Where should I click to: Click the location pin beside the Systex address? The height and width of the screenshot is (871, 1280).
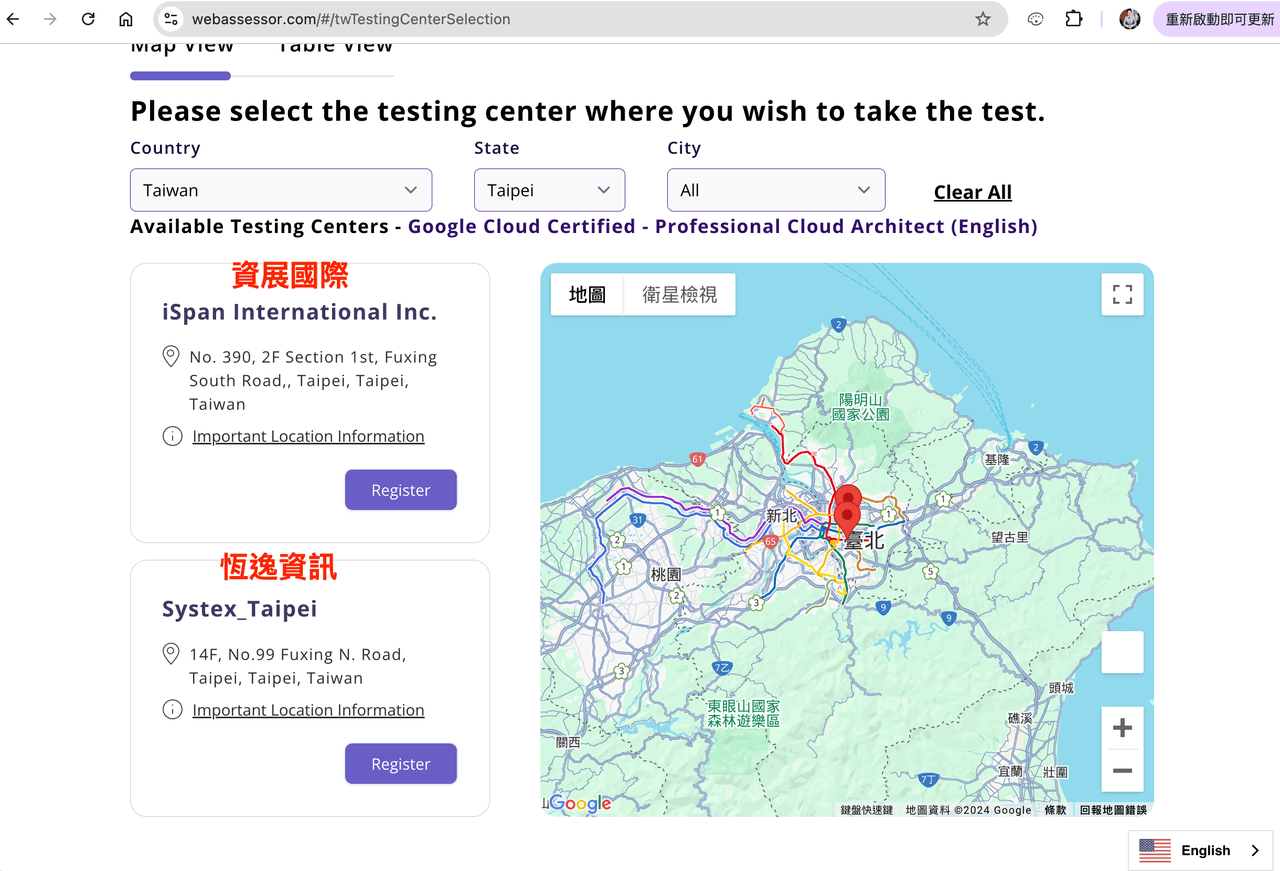pos(171,654)
